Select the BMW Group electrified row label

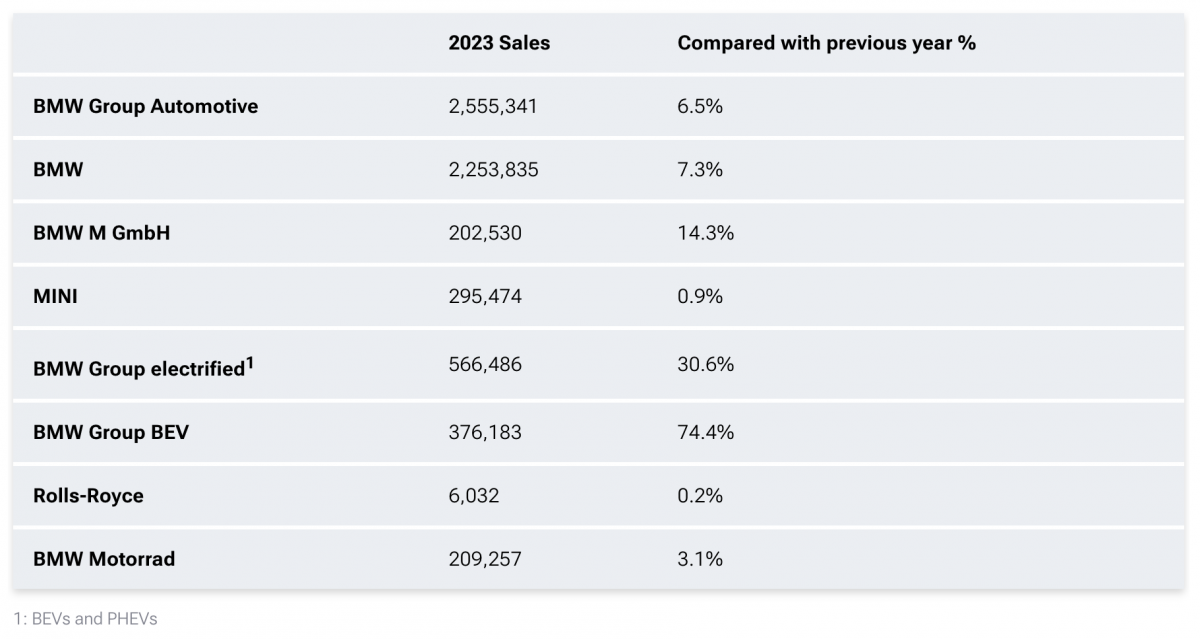pos(138,369)
